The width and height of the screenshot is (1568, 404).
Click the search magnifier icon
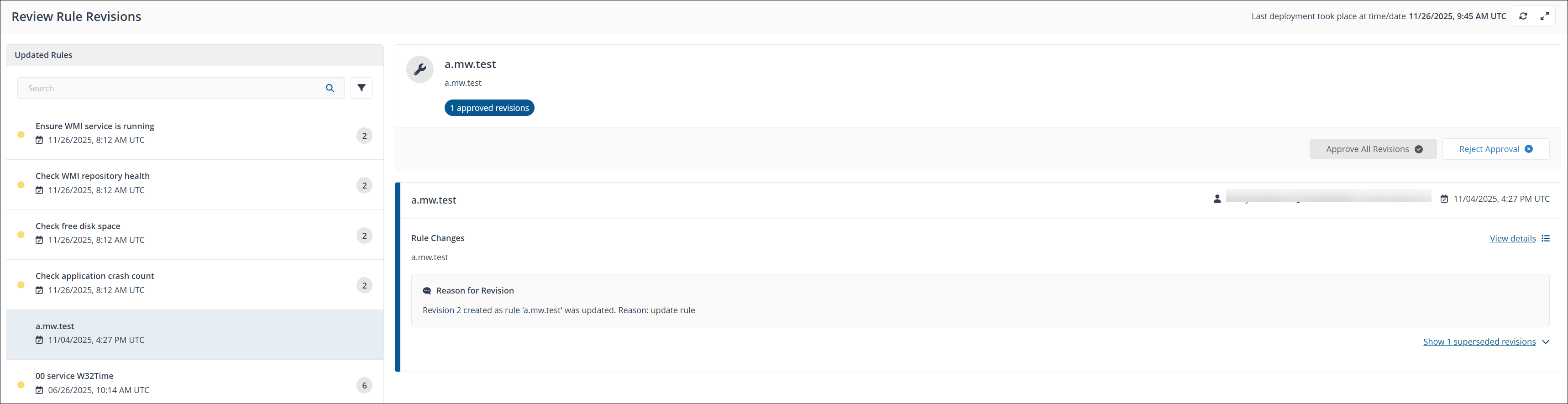(x=330, y=88)
